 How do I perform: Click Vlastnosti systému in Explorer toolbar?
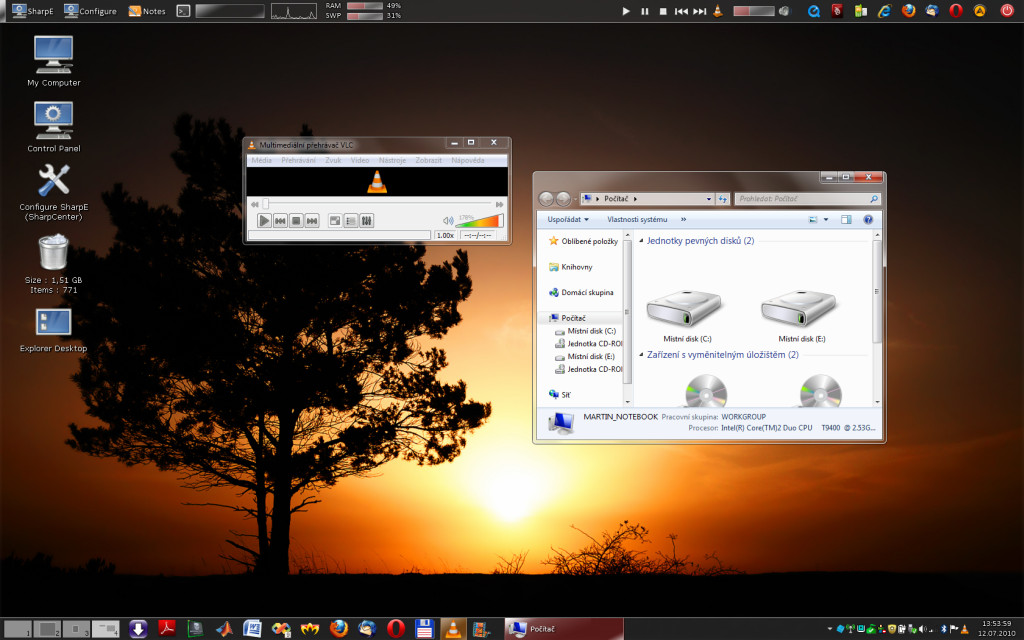pos(637,219)
